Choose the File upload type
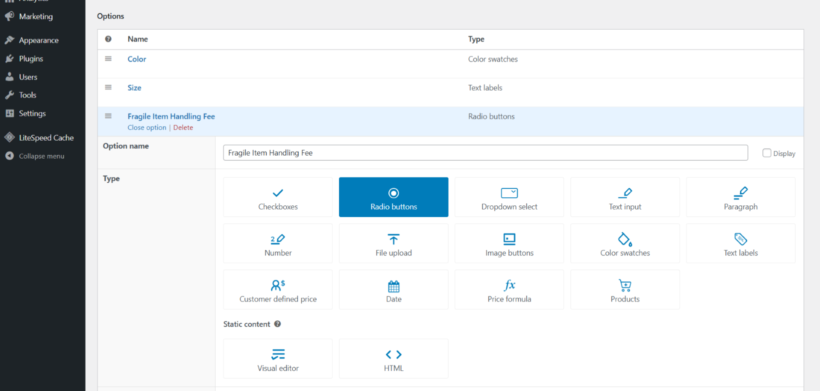Image resolution: width=820 pixels, height=391 pixels. tap(393, 244)
